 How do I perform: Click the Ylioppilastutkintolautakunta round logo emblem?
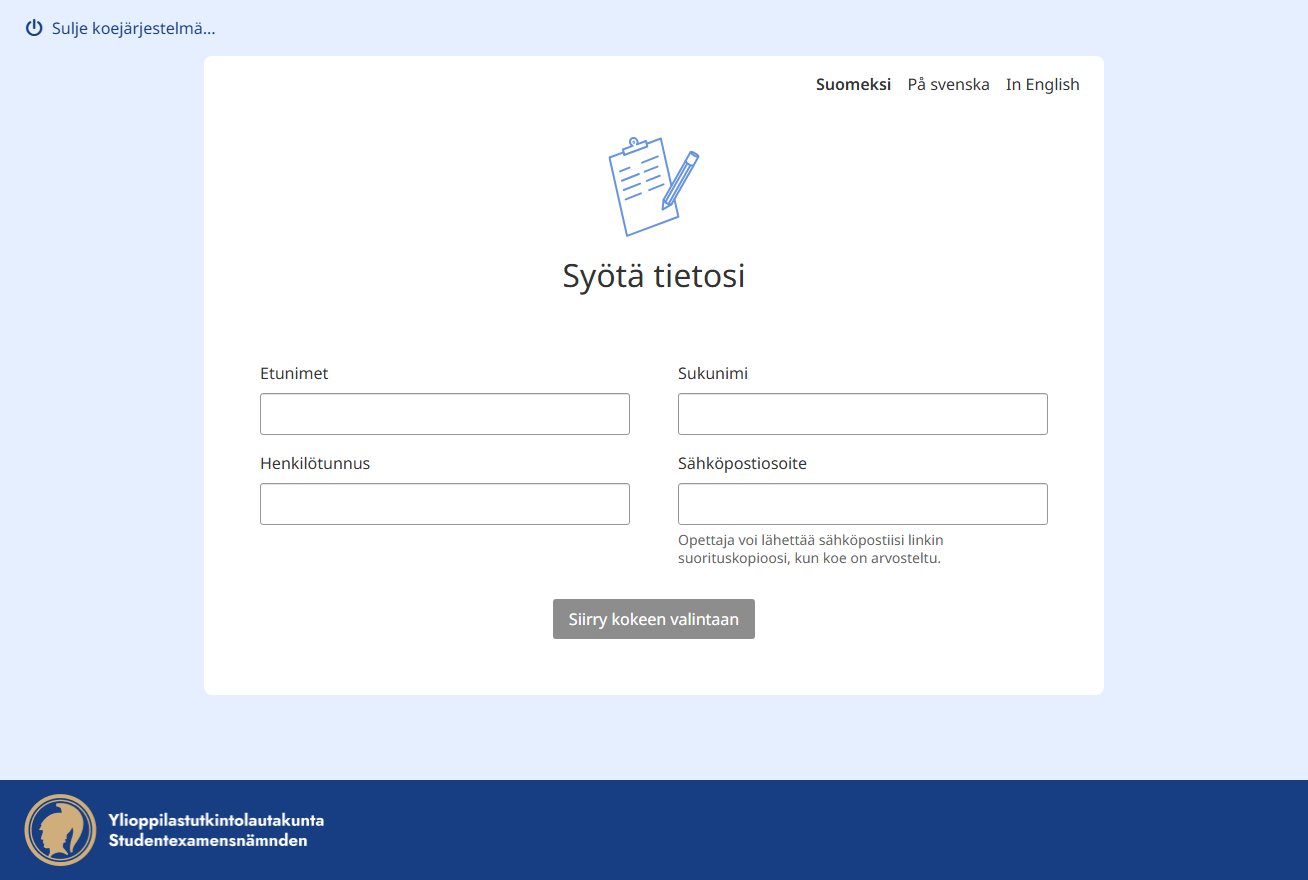(60, 830)
